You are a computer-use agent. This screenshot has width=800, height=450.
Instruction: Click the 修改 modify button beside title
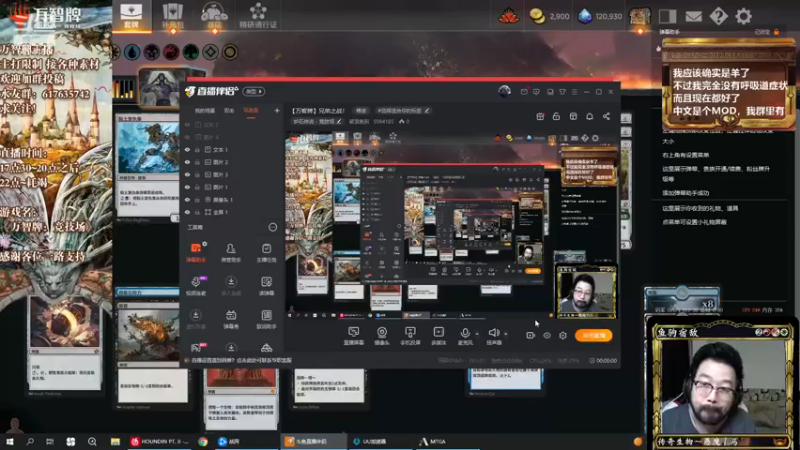coord(361,110)
